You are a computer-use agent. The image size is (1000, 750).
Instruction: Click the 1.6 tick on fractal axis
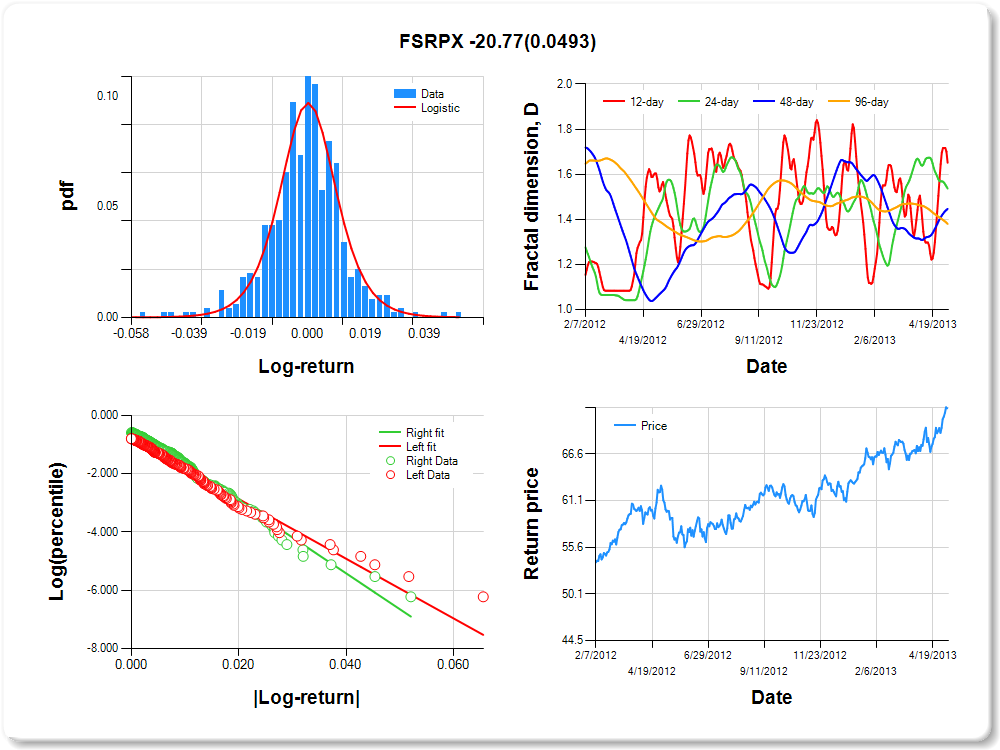pyautogui.click(x=564, y=173)
